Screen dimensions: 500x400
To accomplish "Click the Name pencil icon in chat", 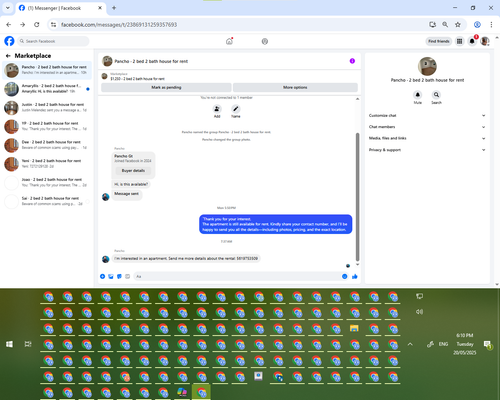I will pyautogui.click(x=236, y=109).
